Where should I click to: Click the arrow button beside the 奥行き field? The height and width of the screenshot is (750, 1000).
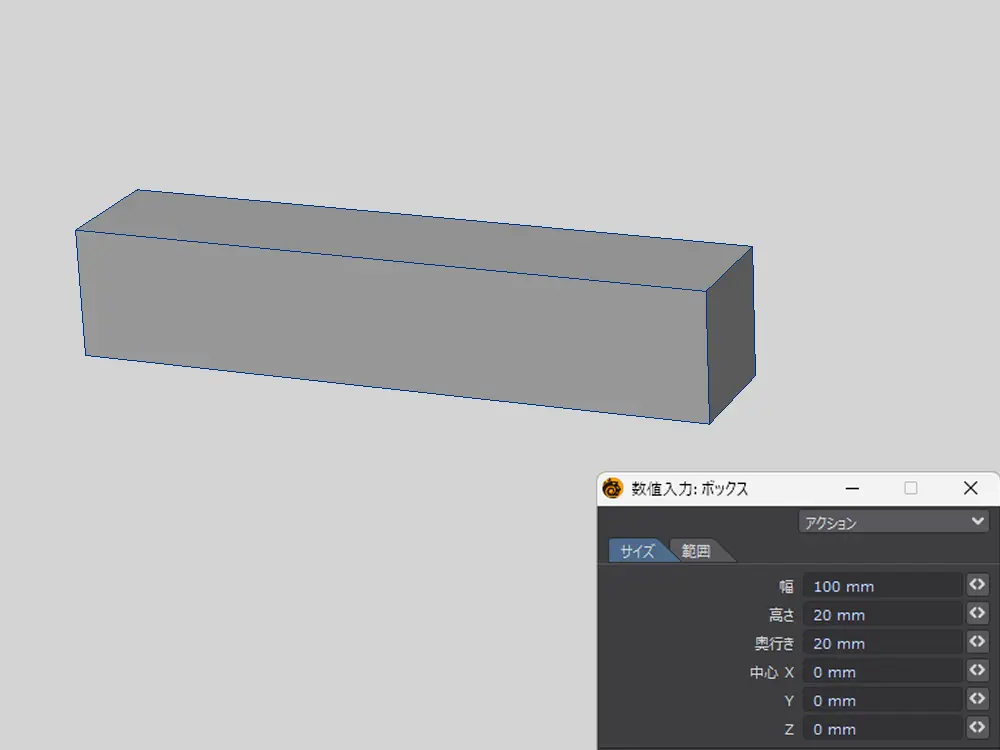977,642
